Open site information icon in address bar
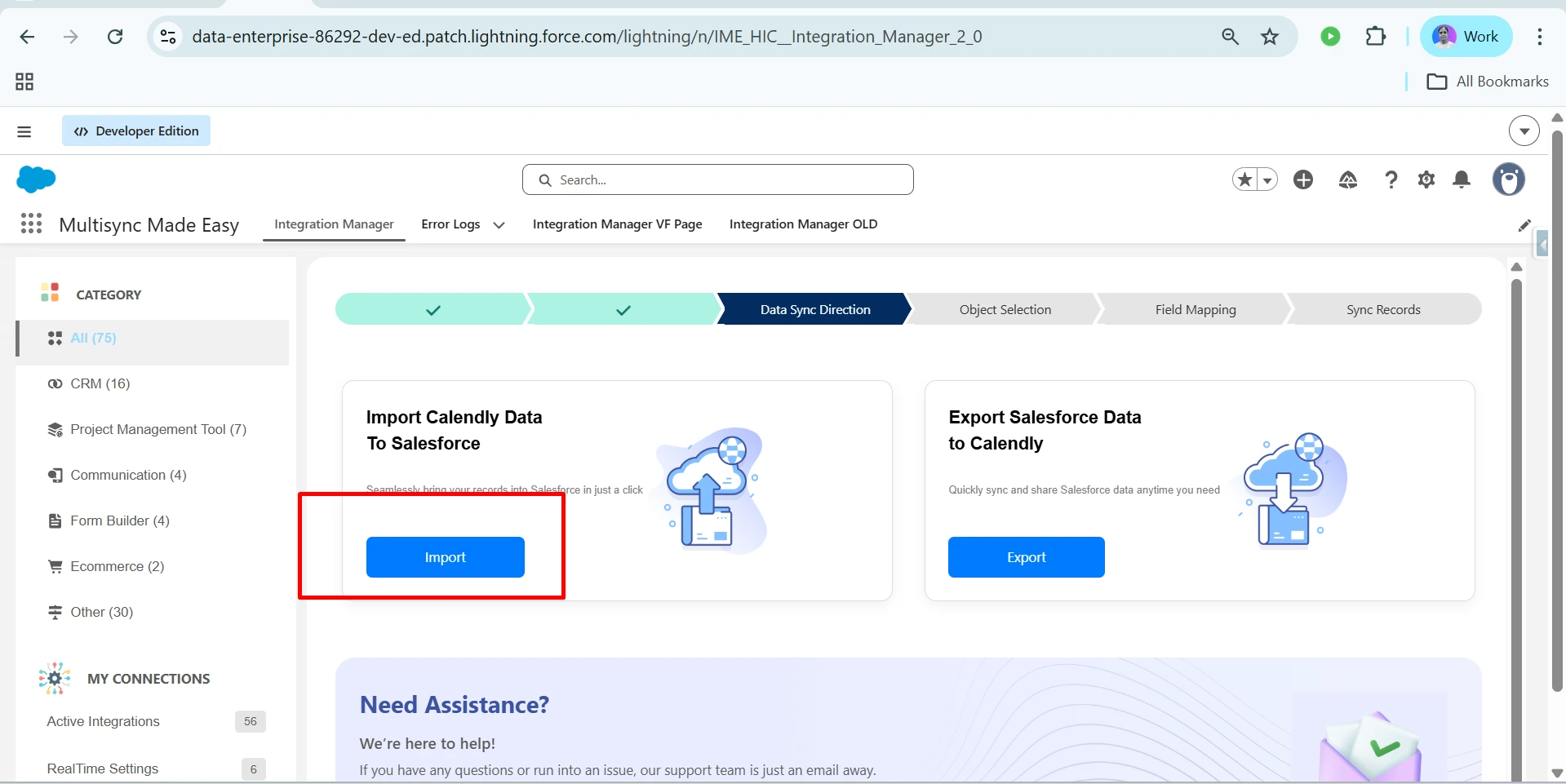 click(x=168, y=37)
